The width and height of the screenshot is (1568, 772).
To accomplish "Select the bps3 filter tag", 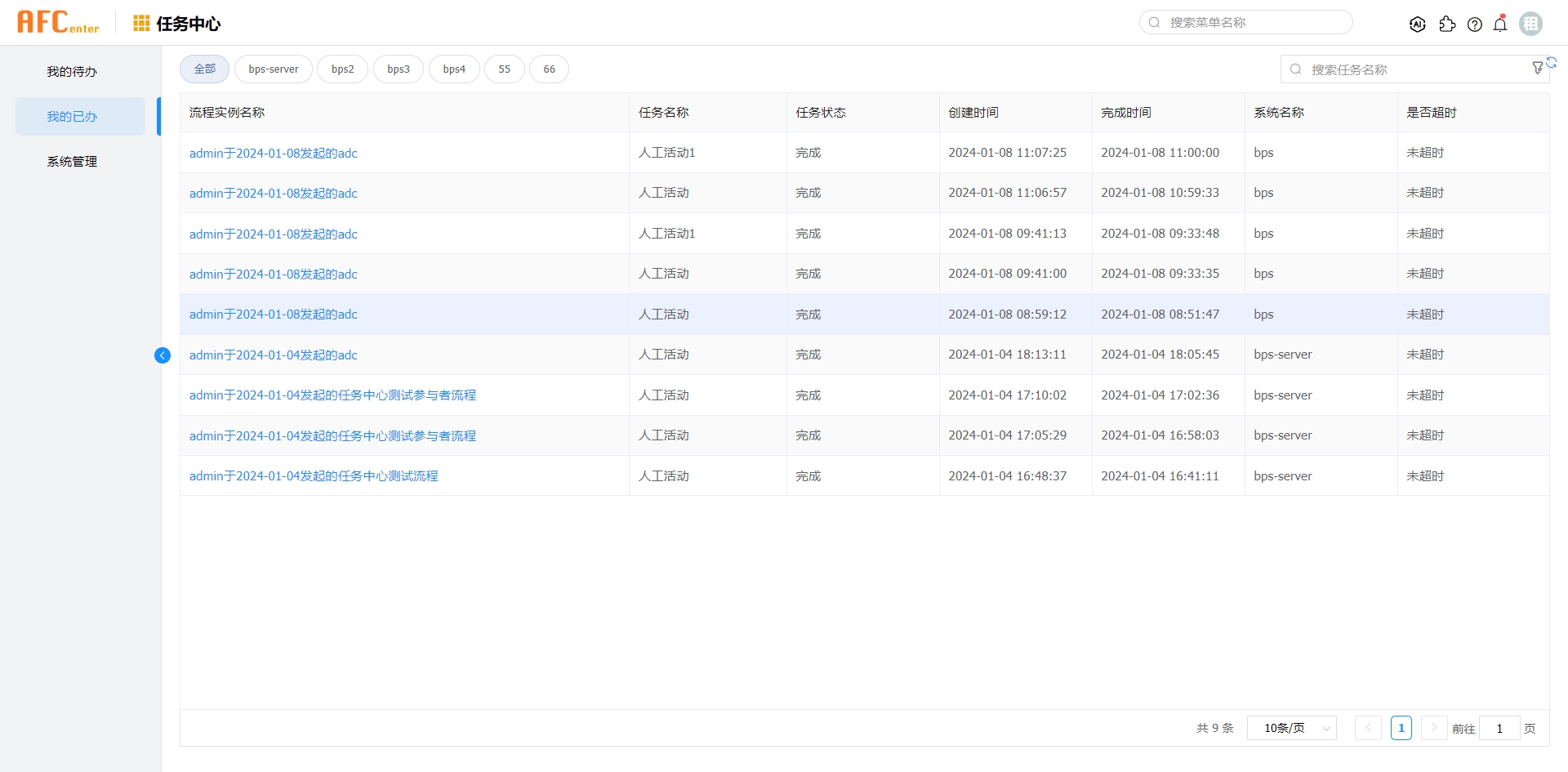I will tap(398, 69).
